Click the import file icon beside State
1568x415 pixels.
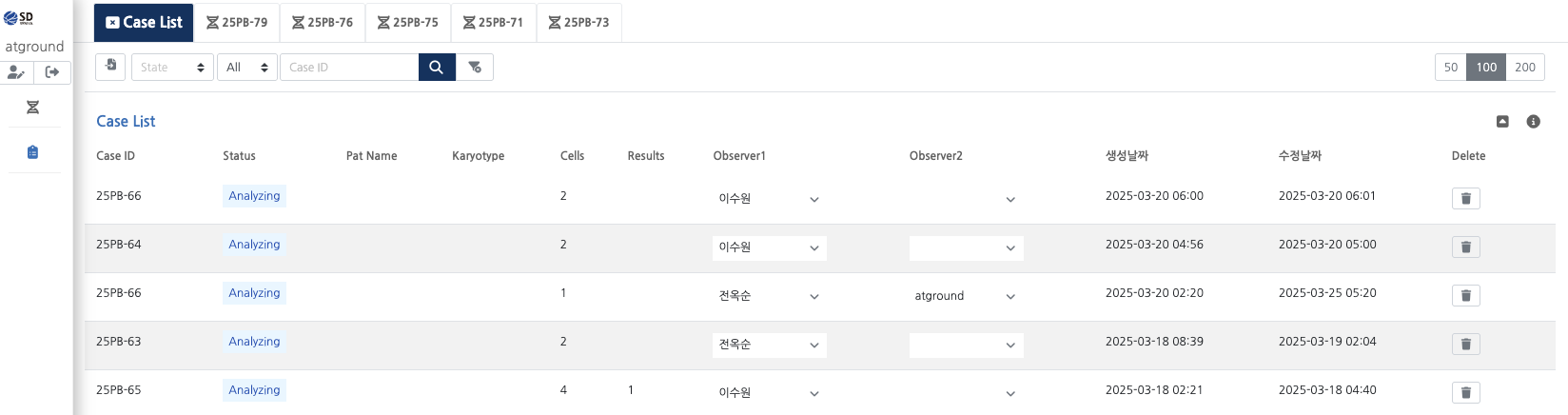coord(111,67)
